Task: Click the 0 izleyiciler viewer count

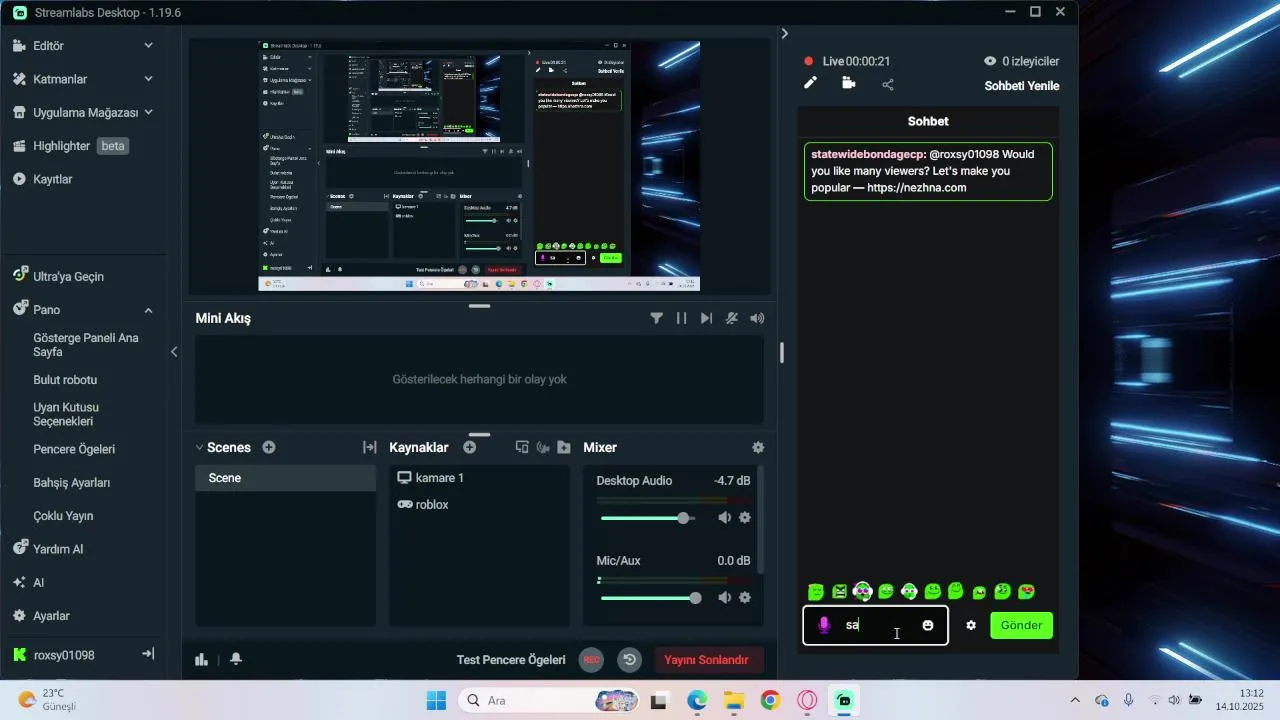Action: (1021, 61)
